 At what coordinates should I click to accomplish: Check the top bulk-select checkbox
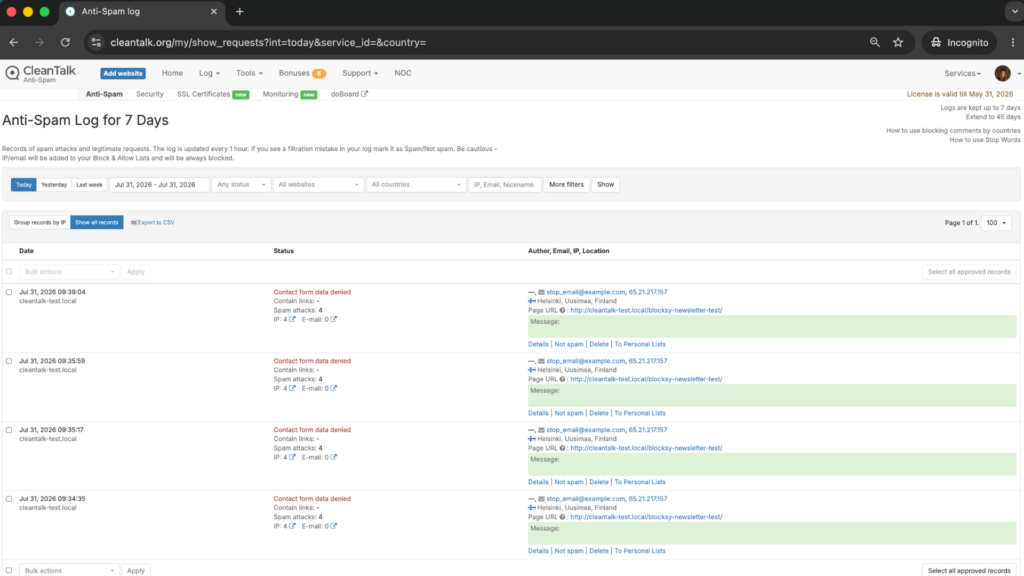[x=9, y=271]
